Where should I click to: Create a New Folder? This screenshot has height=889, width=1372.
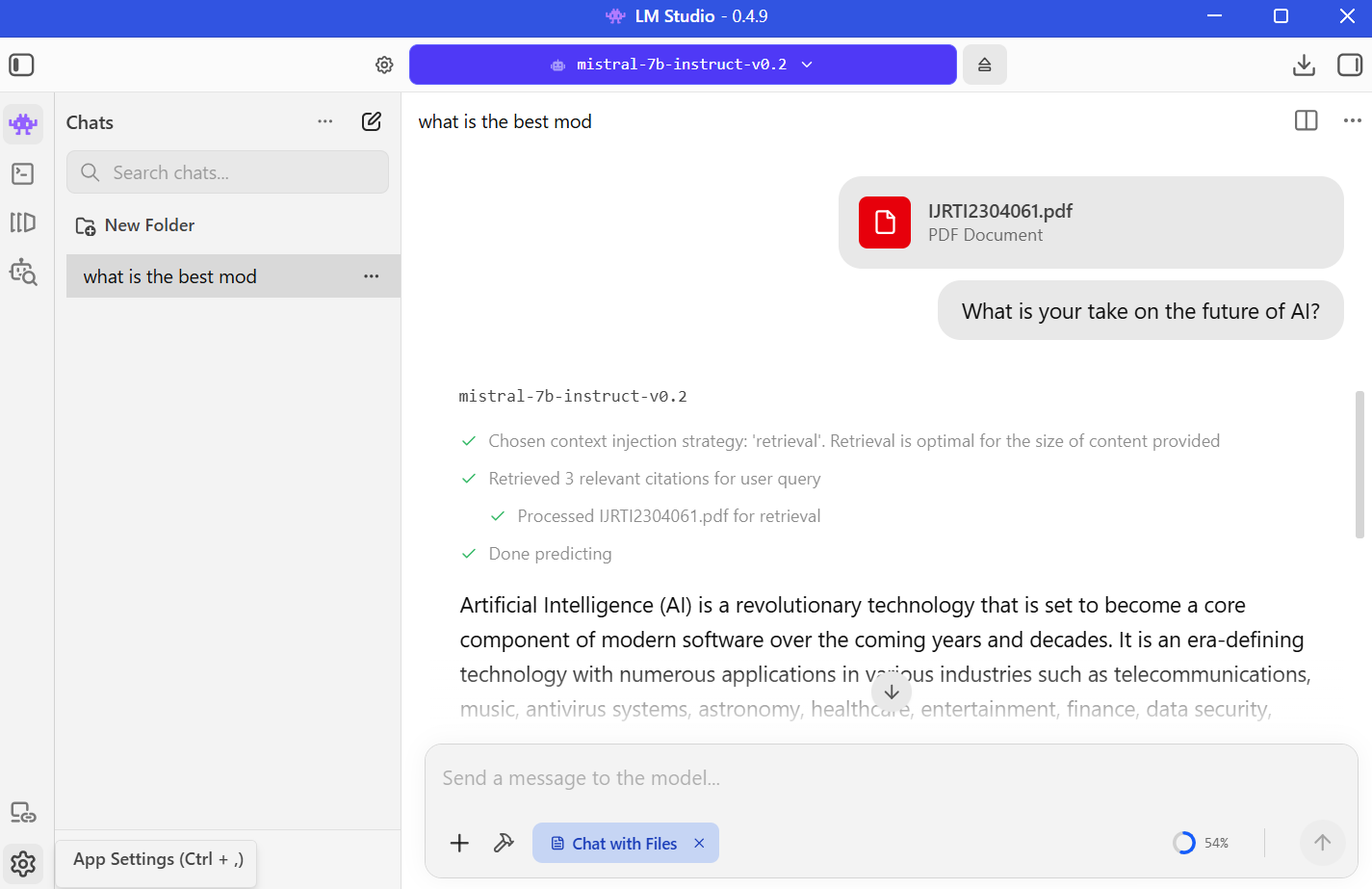136,225
